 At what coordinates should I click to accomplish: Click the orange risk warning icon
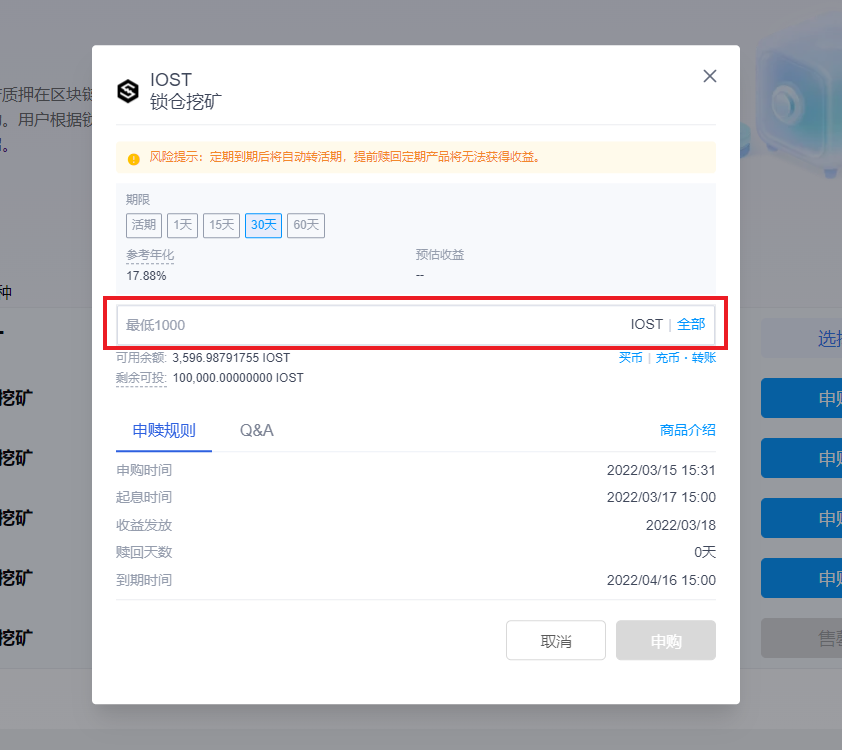click(x=134, y=159)
